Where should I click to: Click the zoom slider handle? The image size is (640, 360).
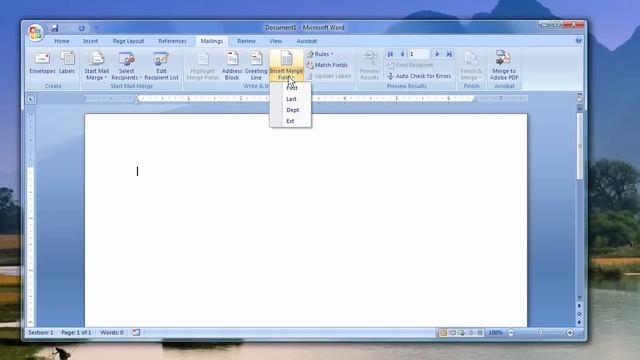[540, 333]
